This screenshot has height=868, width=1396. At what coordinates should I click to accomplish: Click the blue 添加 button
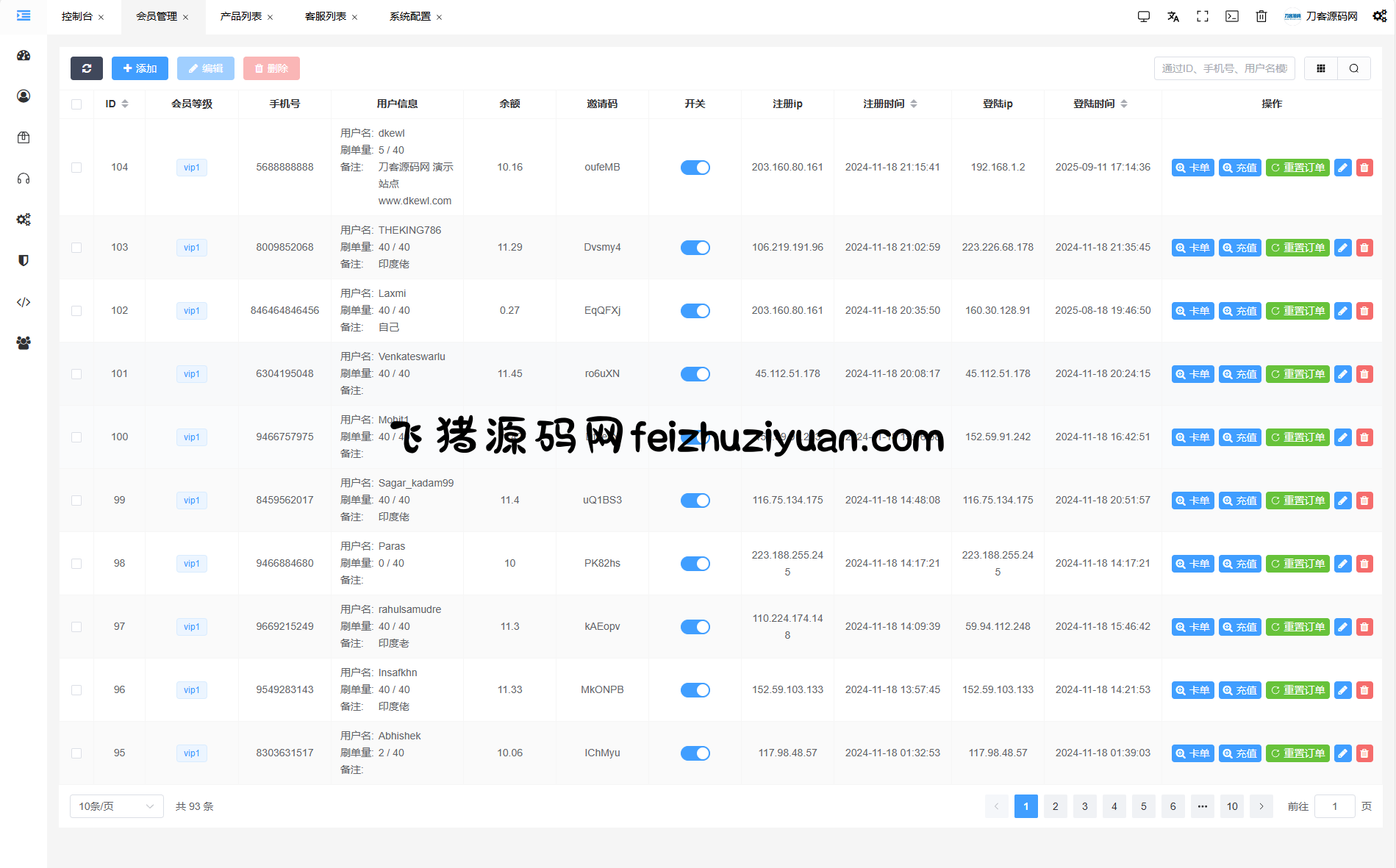point(140,68)
